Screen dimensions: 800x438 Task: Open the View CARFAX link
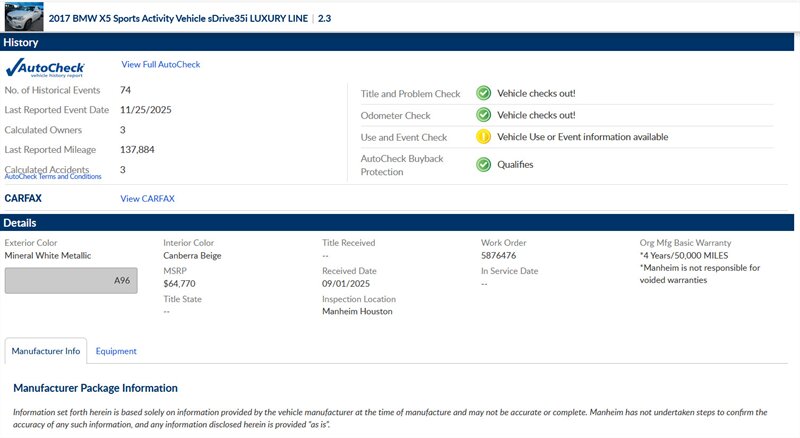[147, 199]
